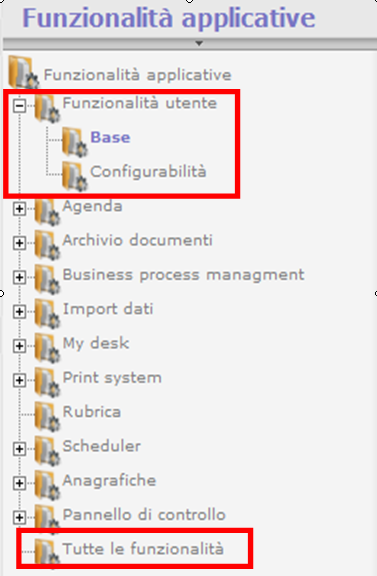Open the Base item

click(x=110, y=137)
